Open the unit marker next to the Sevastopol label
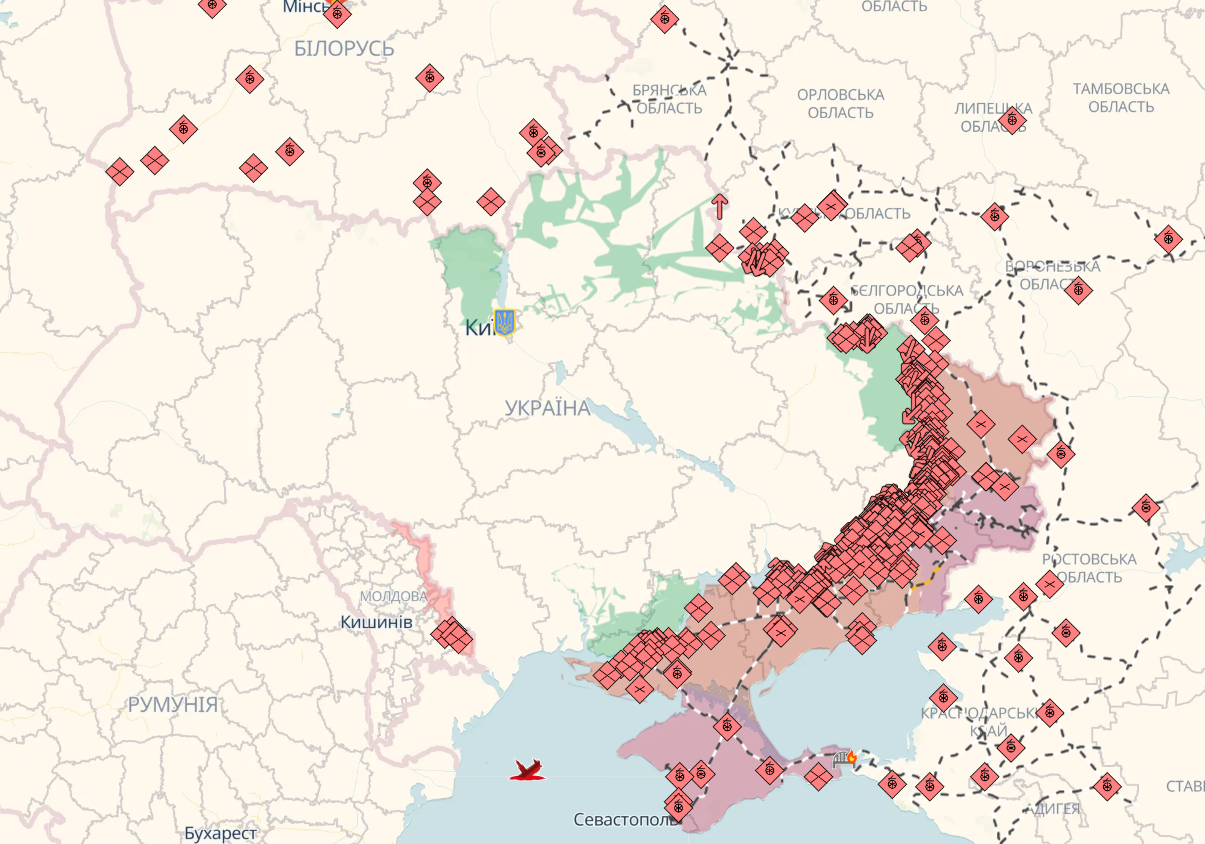Viewport: 1205px width, 844px height. coord(679,804)
